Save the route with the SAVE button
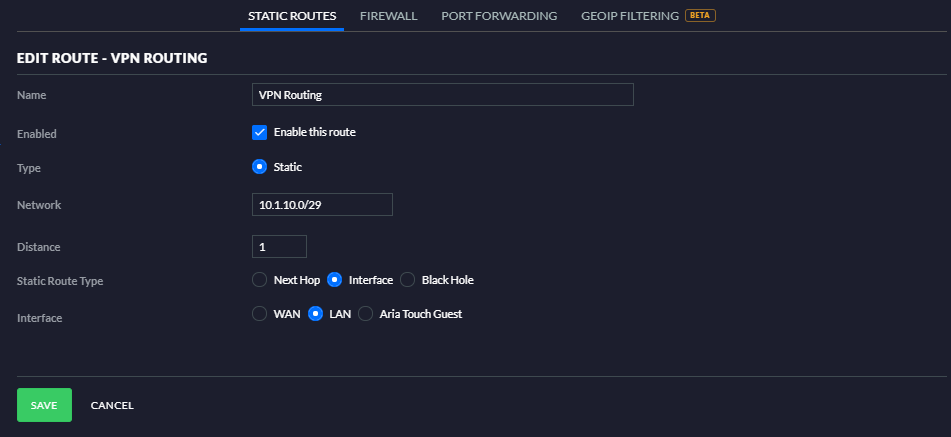 pos(44,405)
